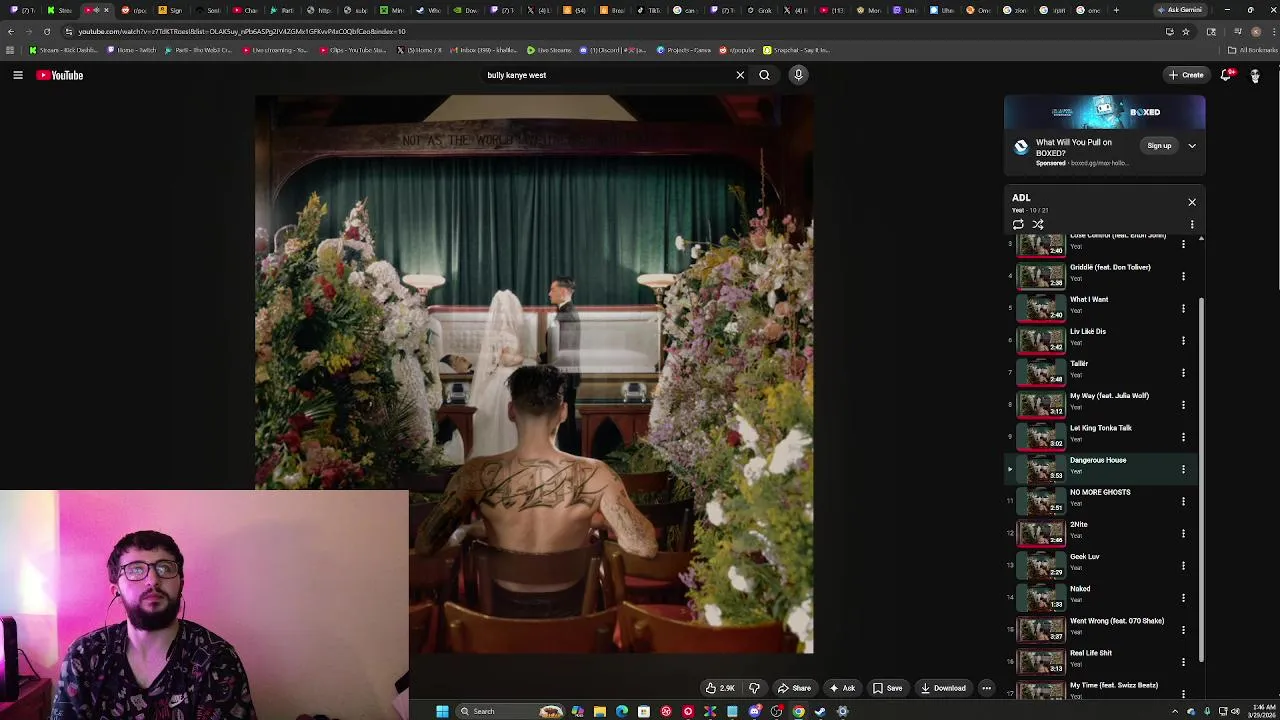Reload the page in the browser
Screen dimensions: 1280x720
pos(46,31)
